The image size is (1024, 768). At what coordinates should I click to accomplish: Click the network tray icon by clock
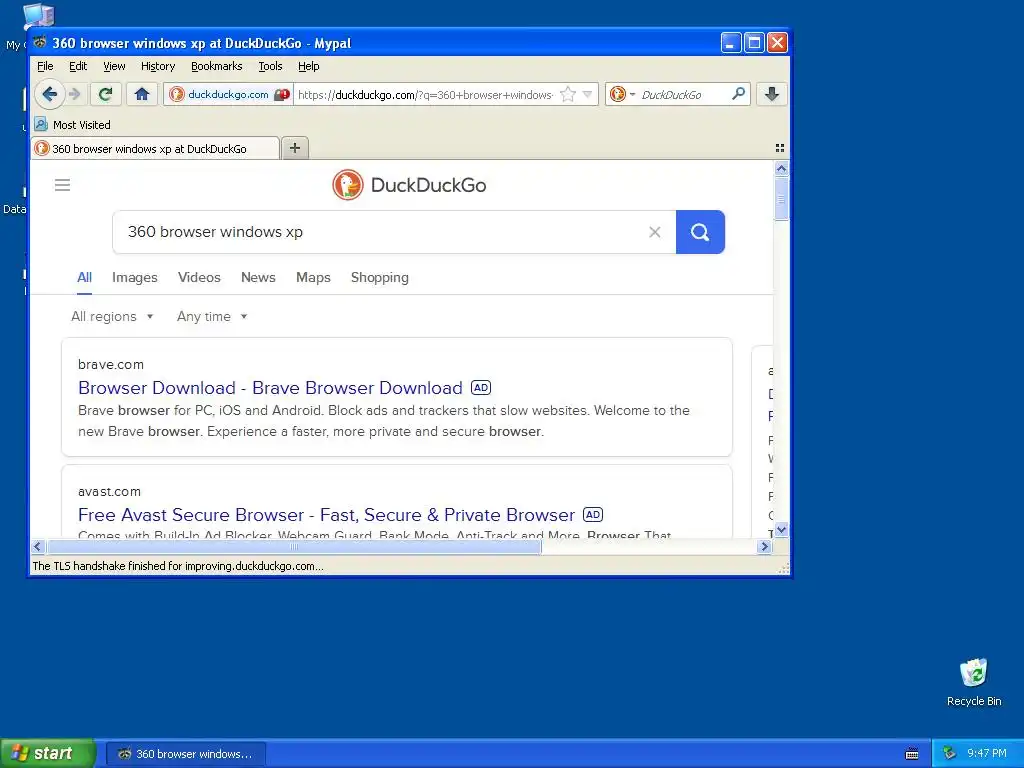(x=950, y=754)
